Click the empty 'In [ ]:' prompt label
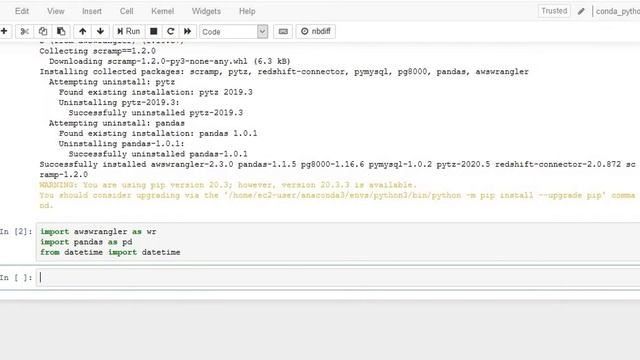 pos(16,278)
